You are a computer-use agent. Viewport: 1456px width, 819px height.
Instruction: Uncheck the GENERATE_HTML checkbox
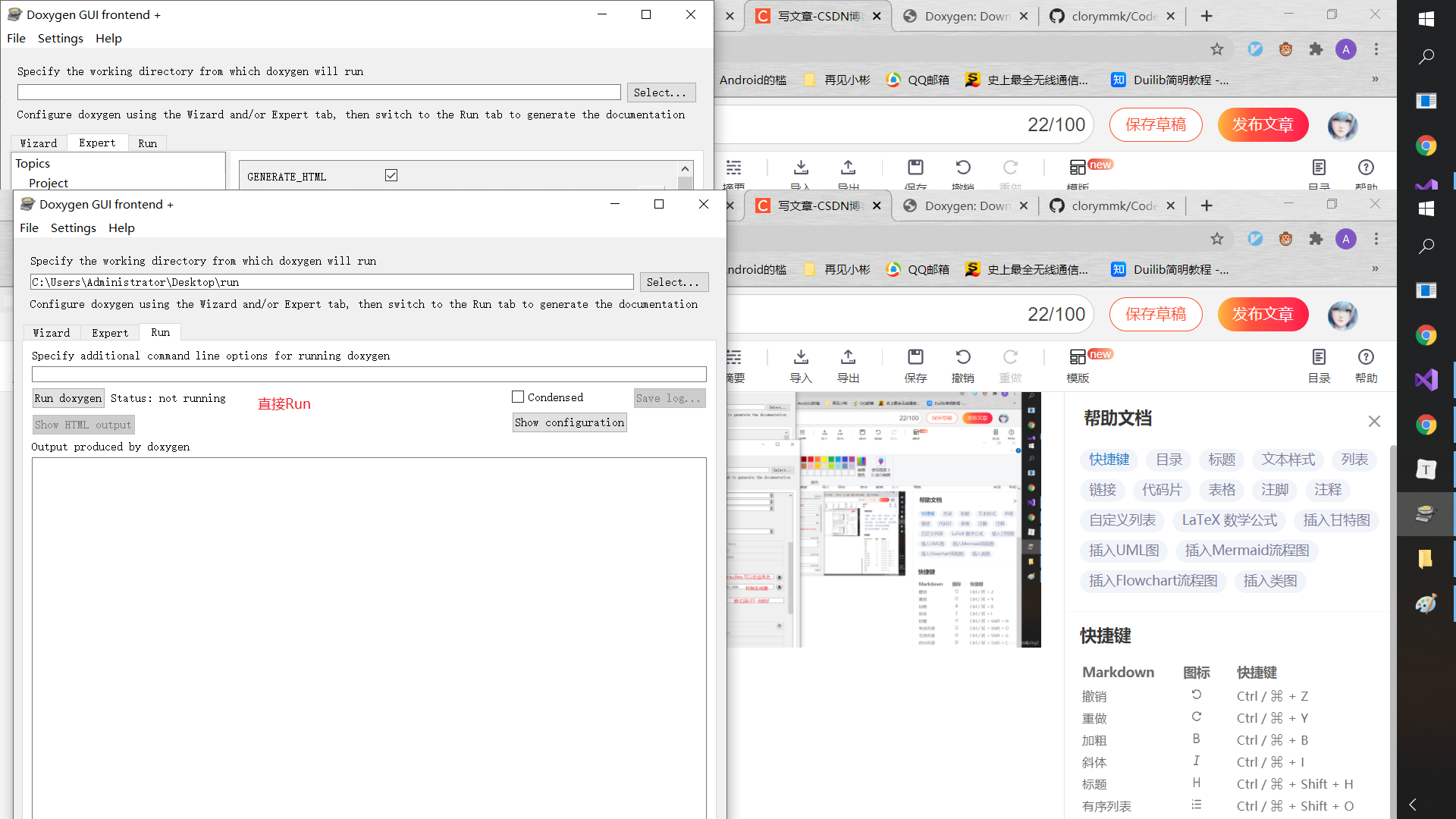[391, 175]
